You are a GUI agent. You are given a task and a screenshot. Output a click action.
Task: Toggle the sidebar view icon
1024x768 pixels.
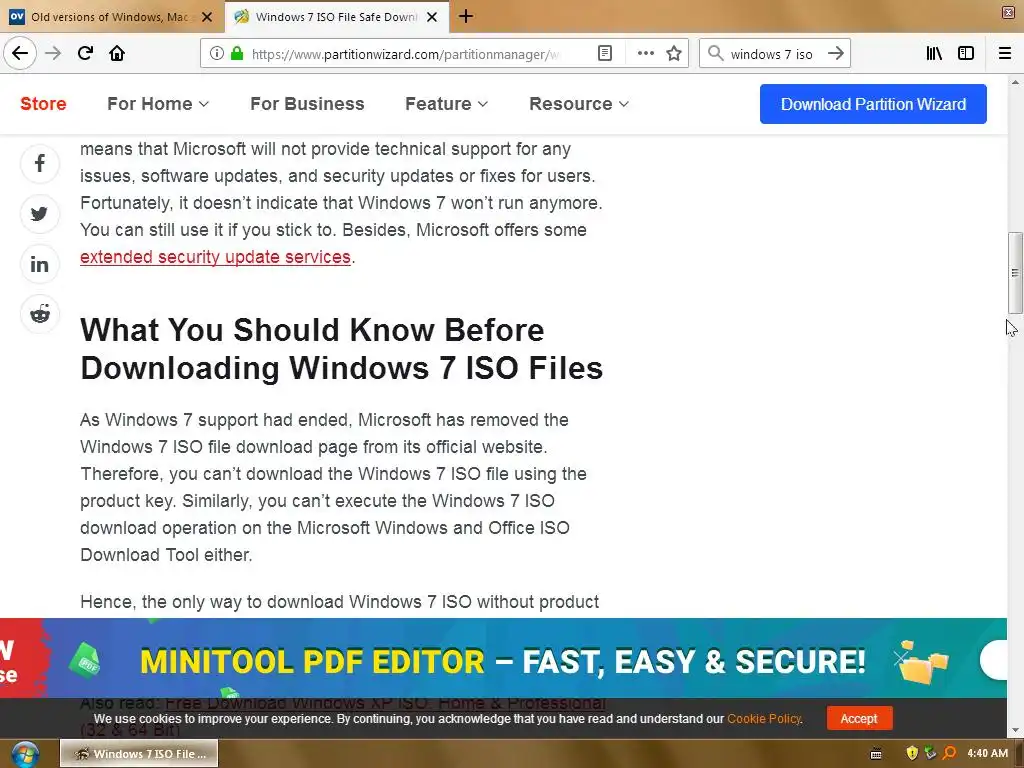[x=966, y=54]
